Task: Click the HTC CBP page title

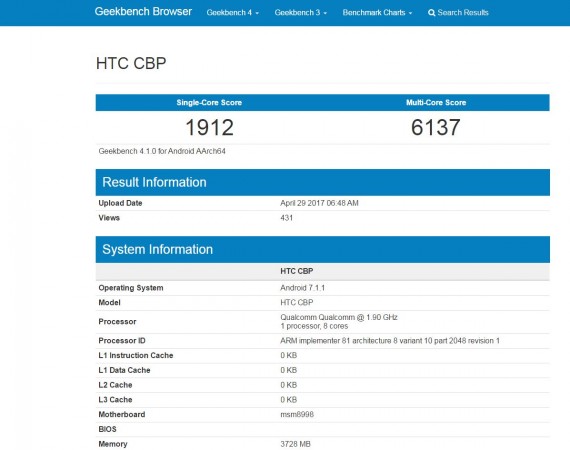Action: (x=131, y=63)
